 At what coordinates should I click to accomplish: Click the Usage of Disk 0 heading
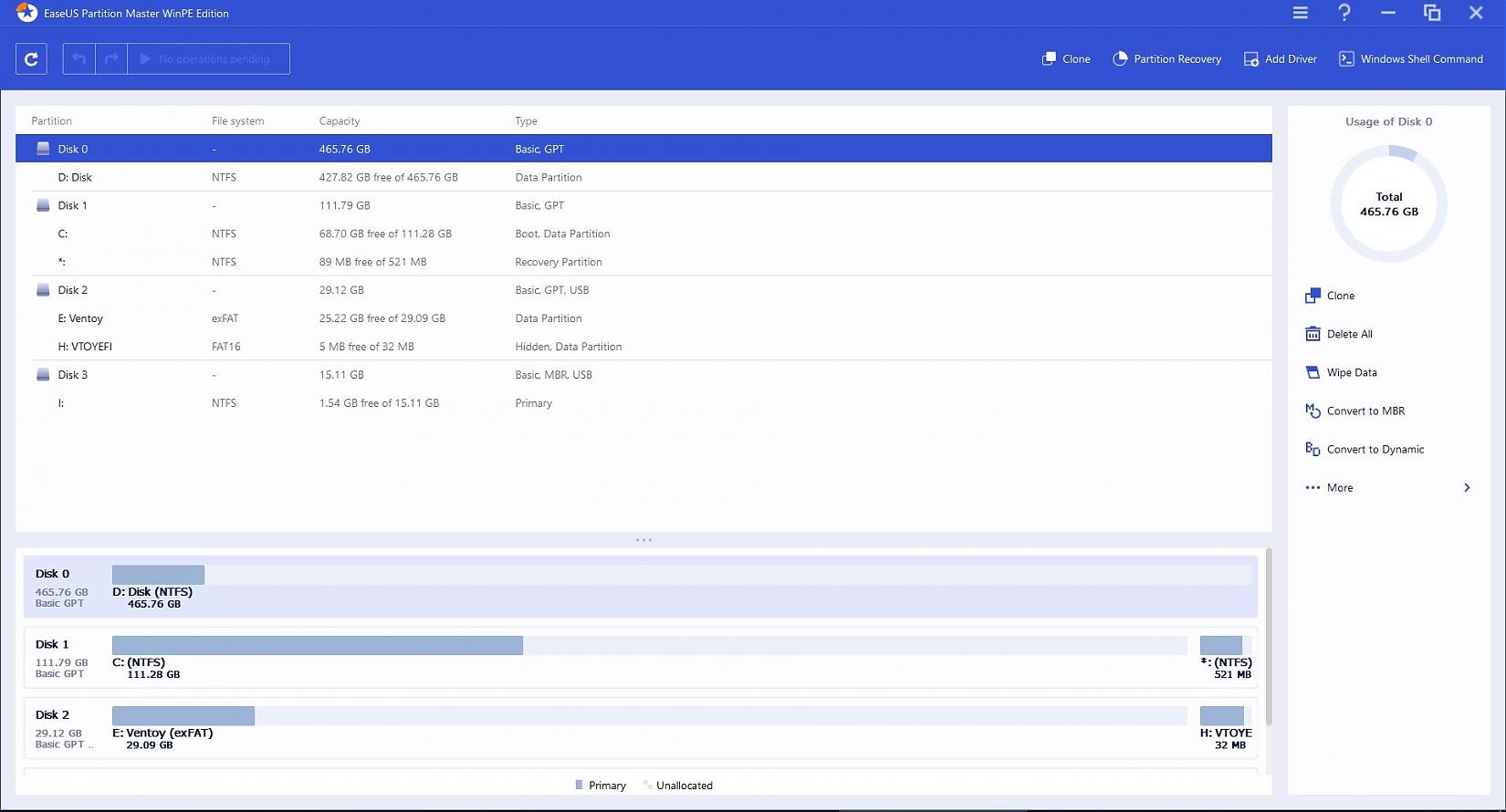tap(1388, 121)
